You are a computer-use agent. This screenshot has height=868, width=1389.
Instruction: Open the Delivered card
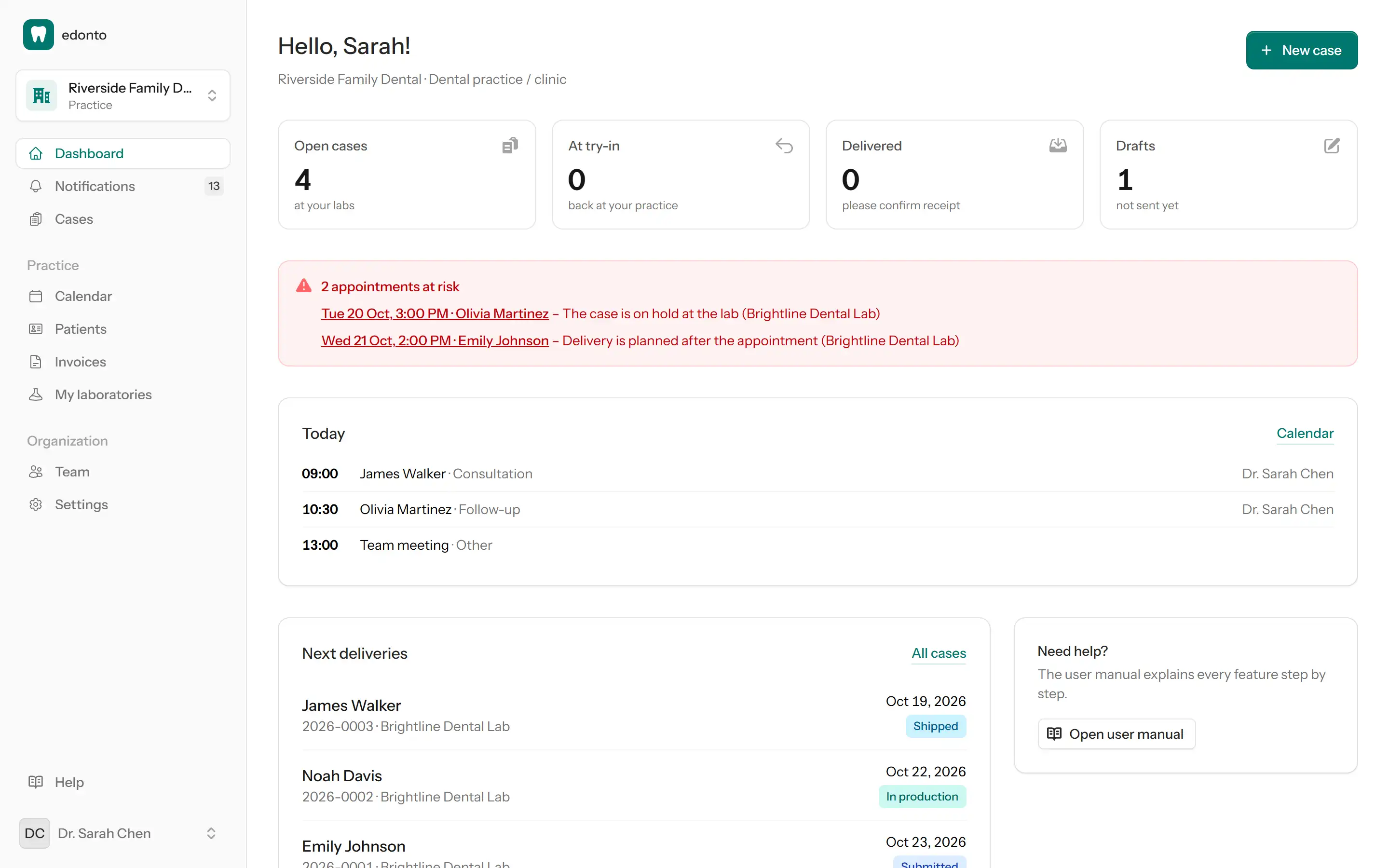point(954,175)
